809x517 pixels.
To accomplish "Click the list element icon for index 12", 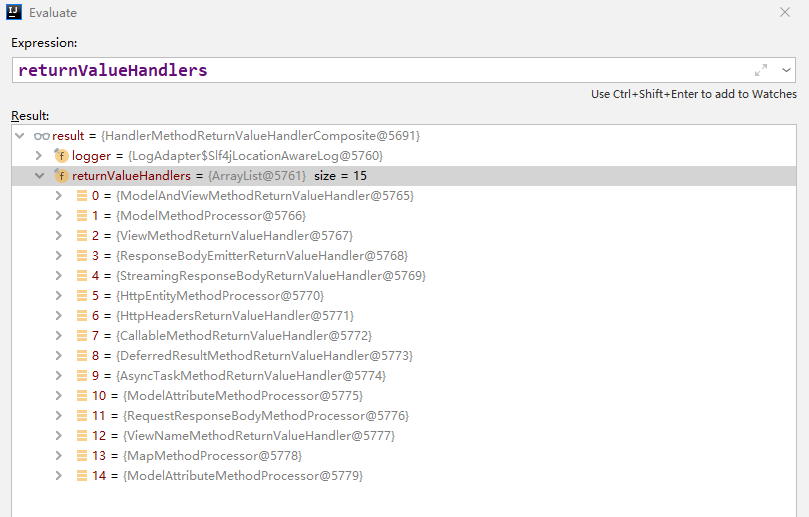I will click(82, 435).
